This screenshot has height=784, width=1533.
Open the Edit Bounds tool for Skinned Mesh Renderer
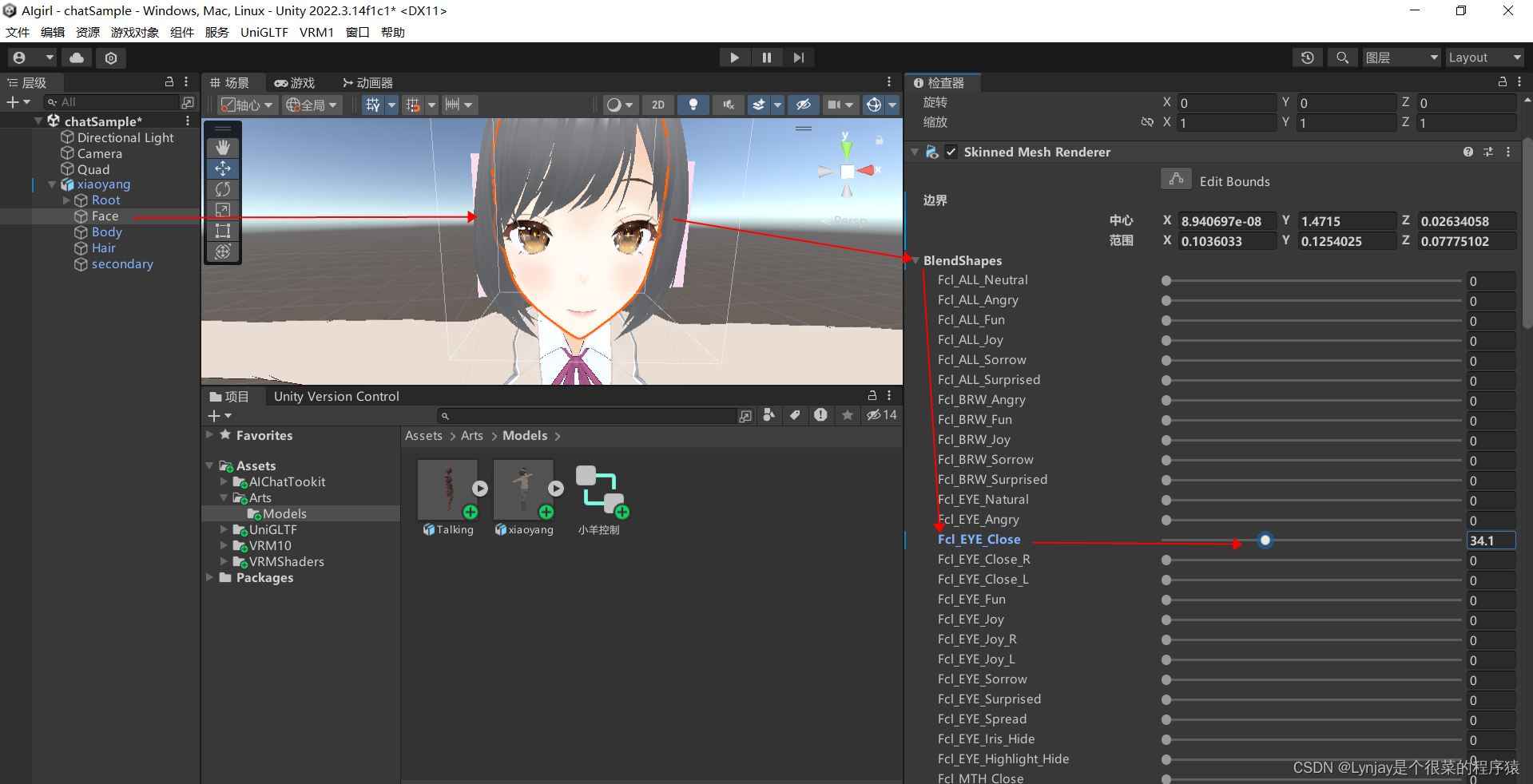[x=1175, y=179]
